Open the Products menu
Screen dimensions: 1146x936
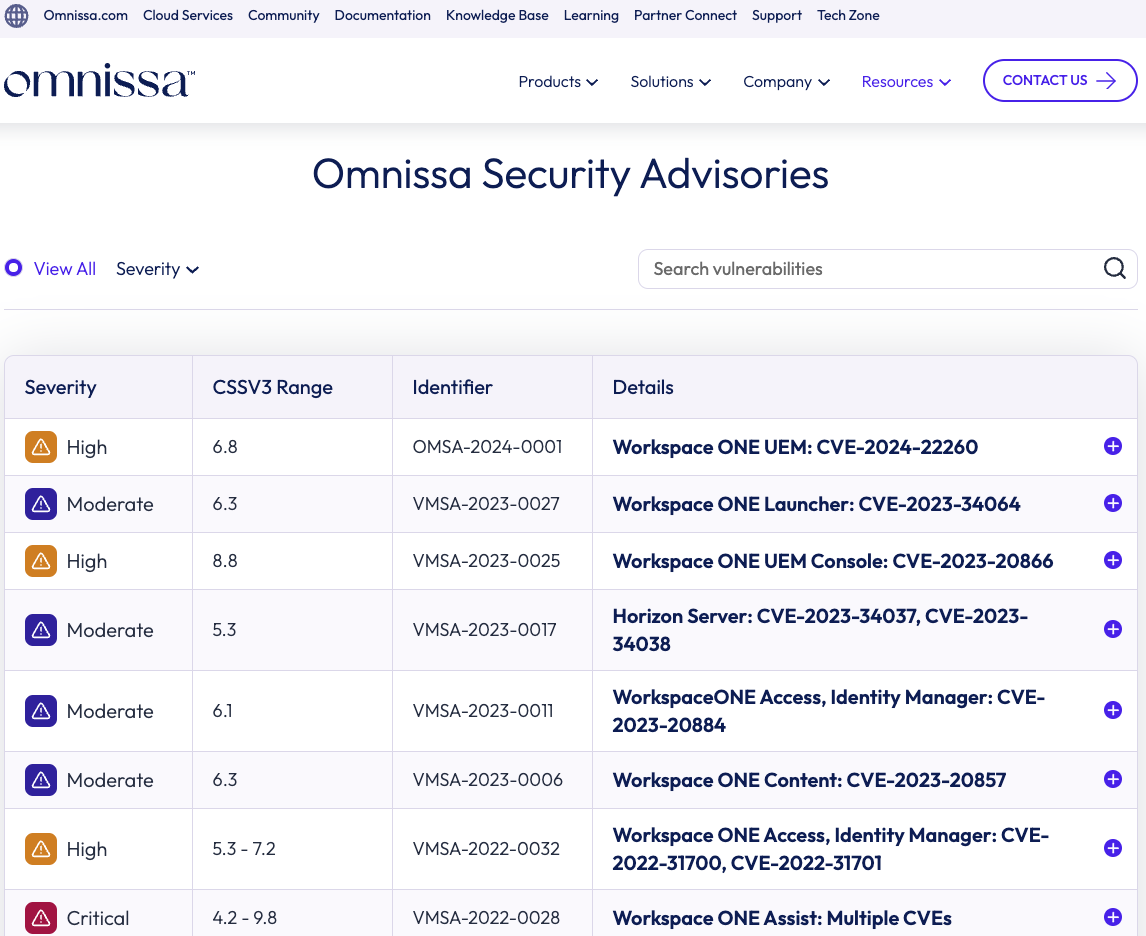(x=558, y=82)
